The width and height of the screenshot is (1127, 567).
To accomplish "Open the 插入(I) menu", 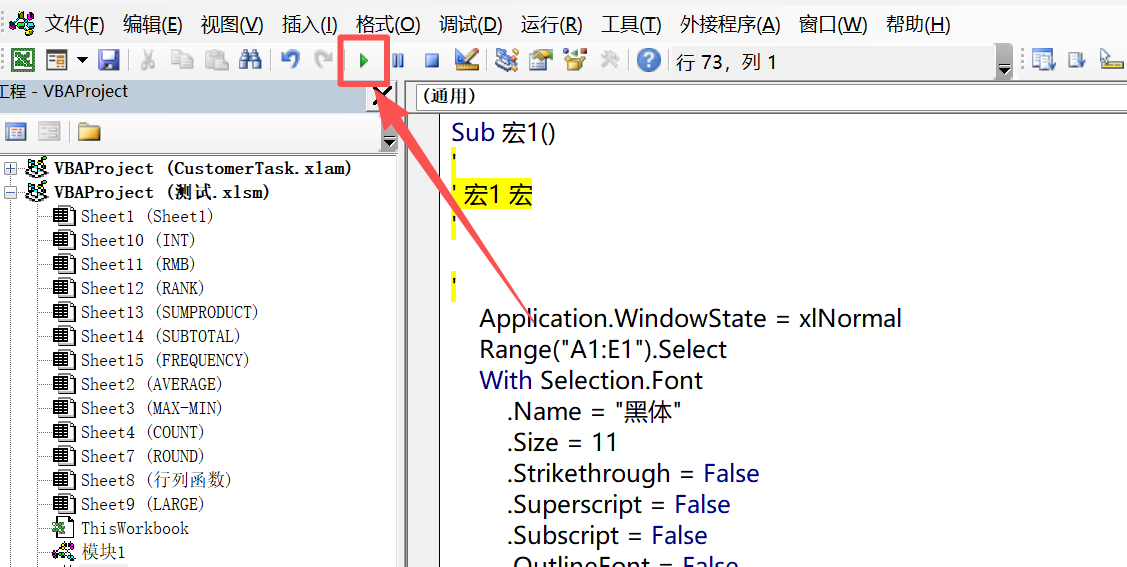I will (x=309, y=25).
